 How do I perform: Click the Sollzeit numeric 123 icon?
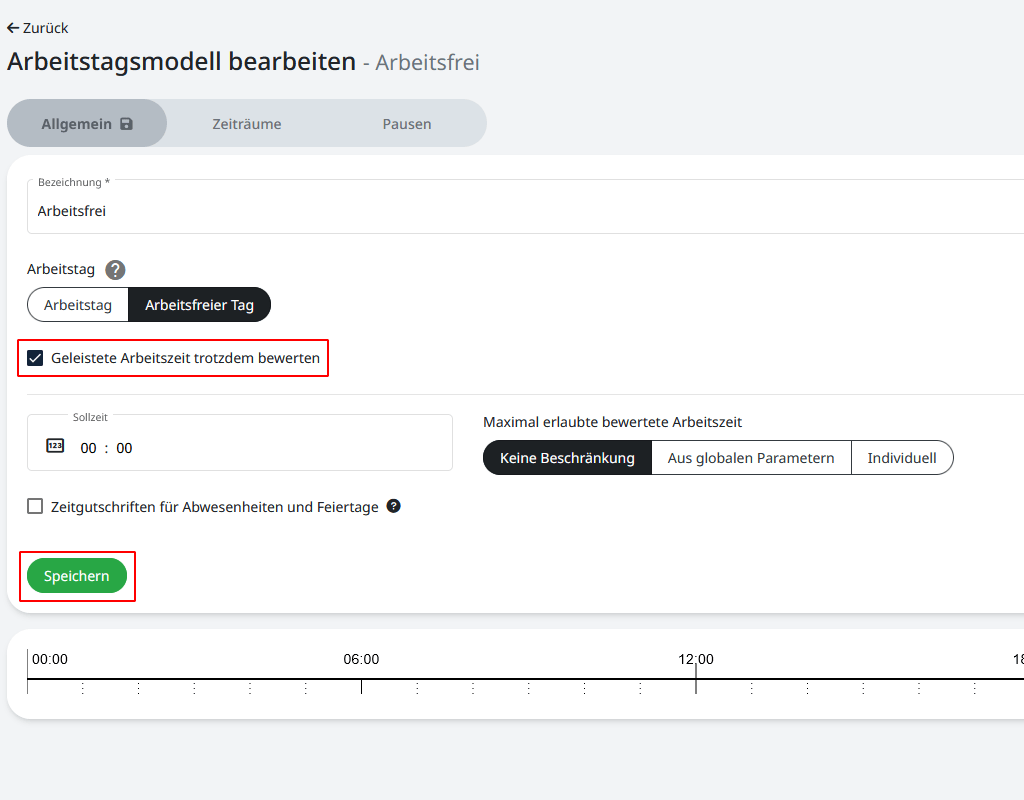click(55, 446)
